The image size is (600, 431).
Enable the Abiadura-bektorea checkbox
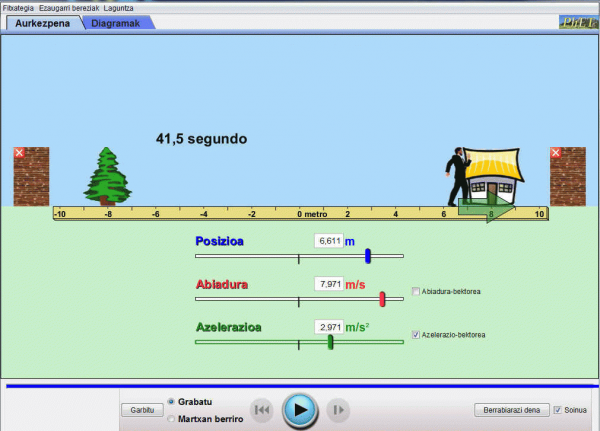tap(416, 292)
